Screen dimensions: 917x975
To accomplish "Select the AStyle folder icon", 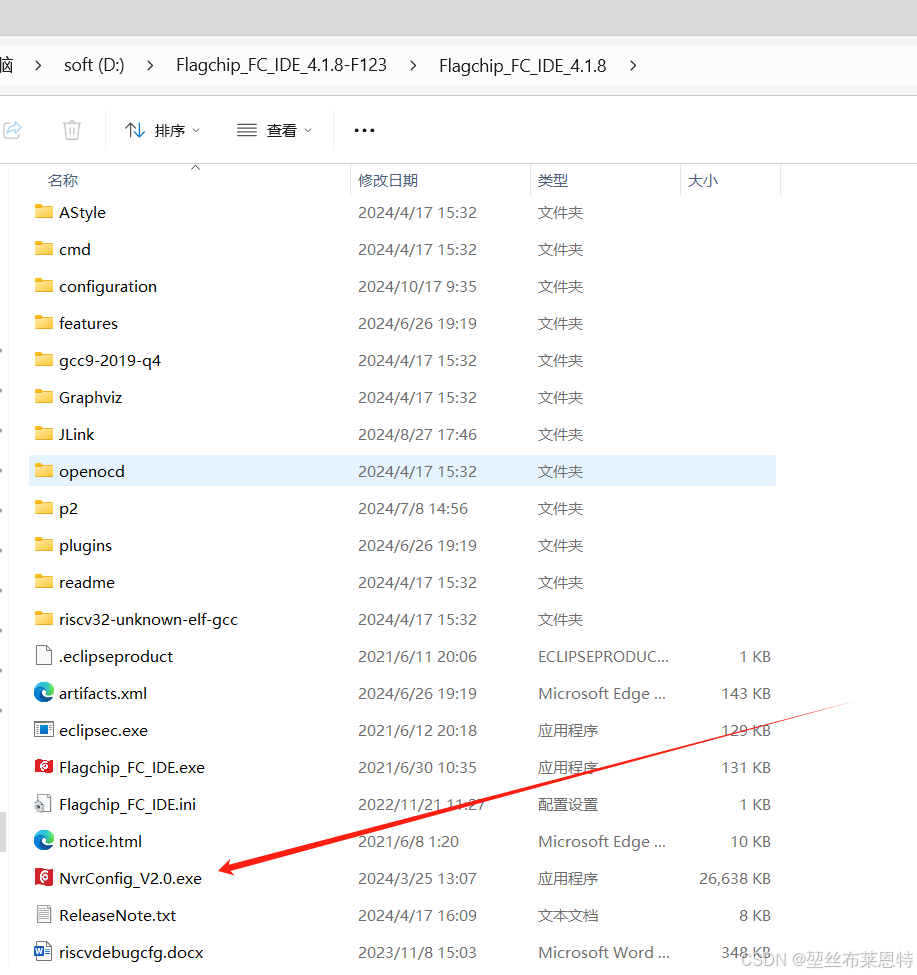I will point(44,212).
